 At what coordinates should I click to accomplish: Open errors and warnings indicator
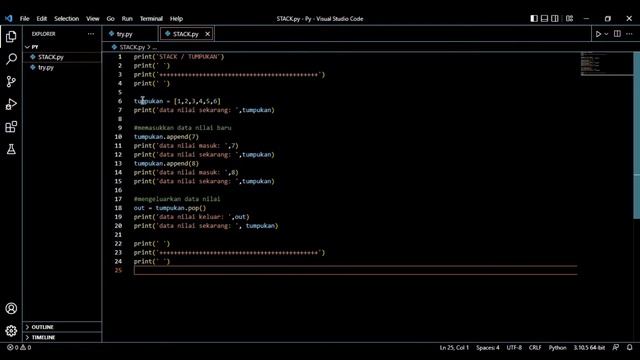[x=19, y=348]
